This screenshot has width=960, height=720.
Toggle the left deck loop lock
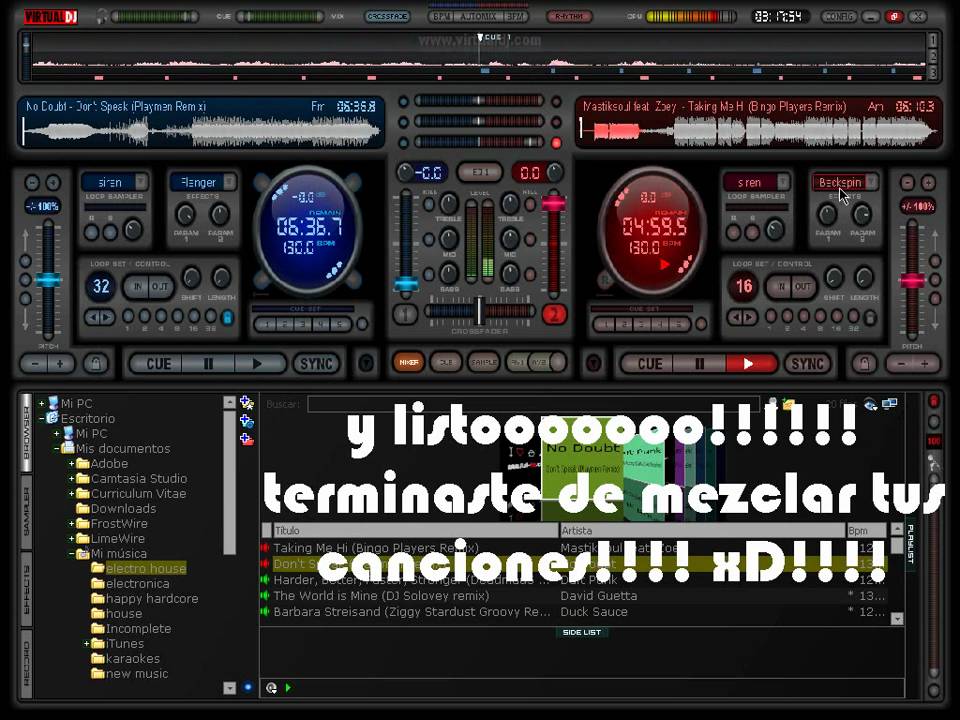click(x=227, y=317)
